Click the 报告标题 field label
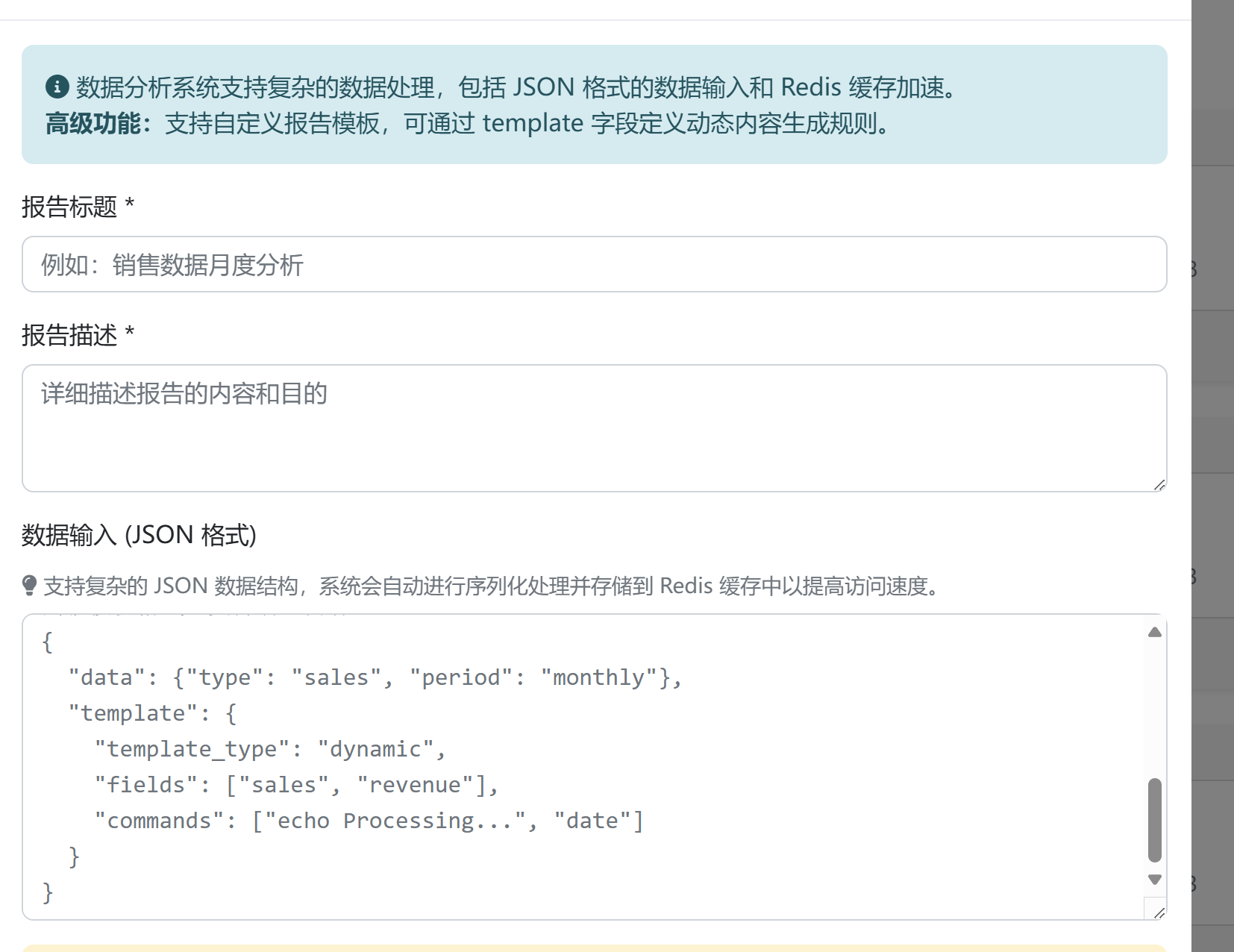The width and height of the screenshot is (1234, 952). (x=69, y=207)
